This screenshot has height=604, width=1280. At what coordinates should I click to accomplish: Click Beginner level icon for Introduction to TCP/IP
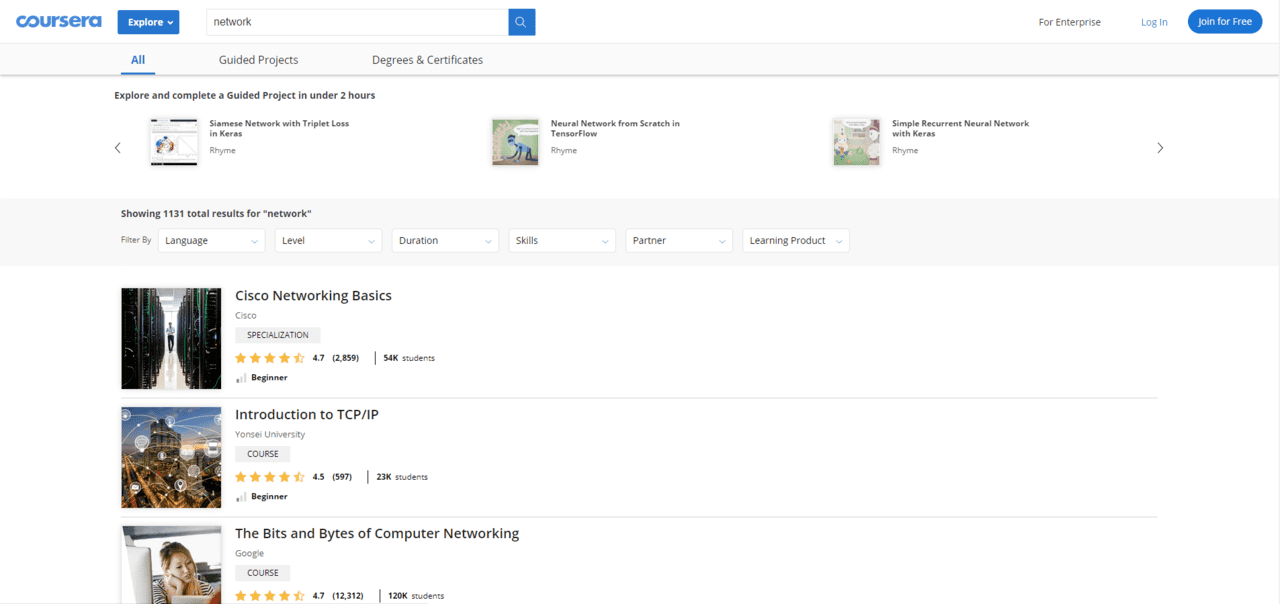point(241,497)
